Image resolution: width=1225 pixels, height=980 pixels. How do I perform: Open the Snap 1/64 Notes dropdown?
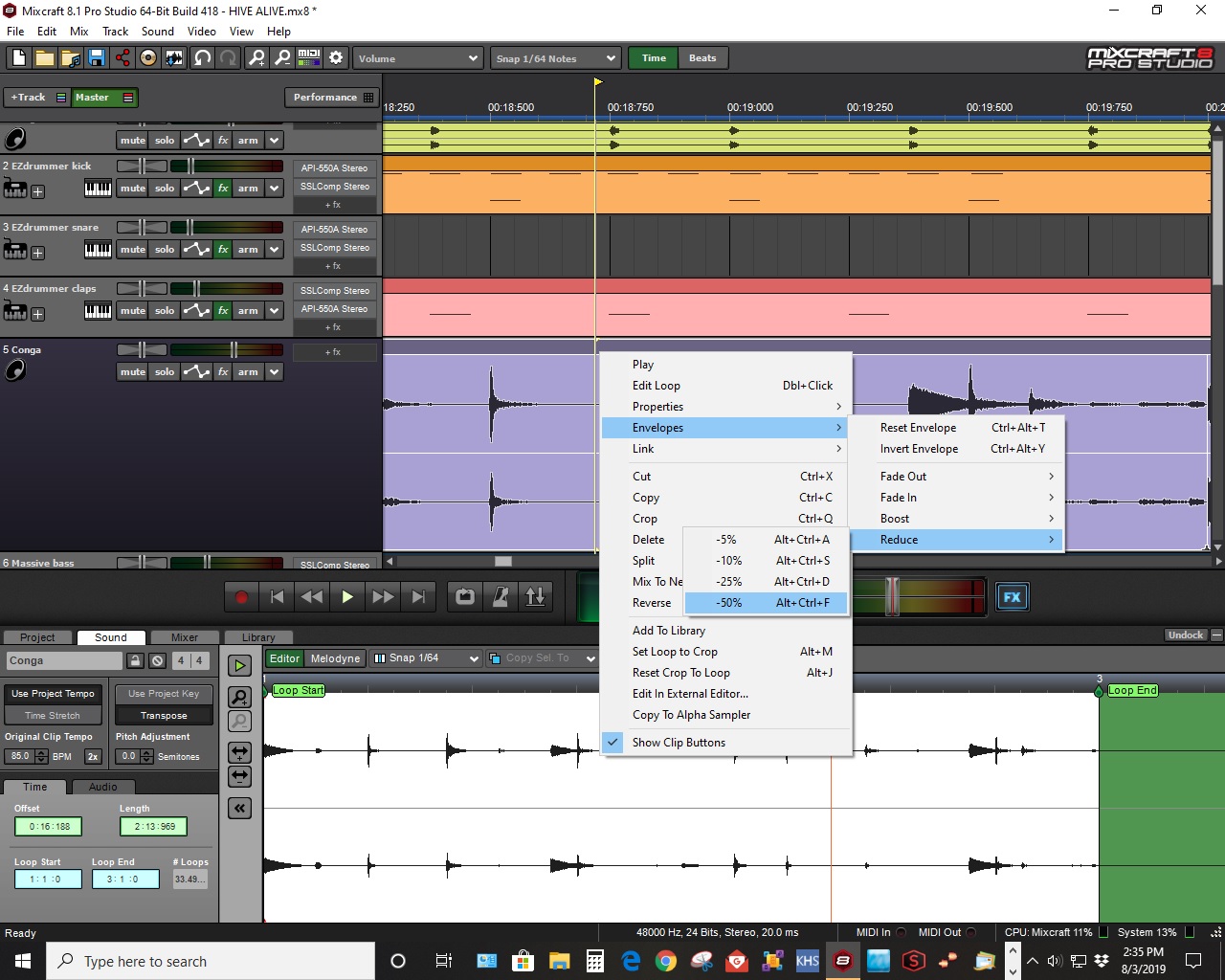(555, 58)
